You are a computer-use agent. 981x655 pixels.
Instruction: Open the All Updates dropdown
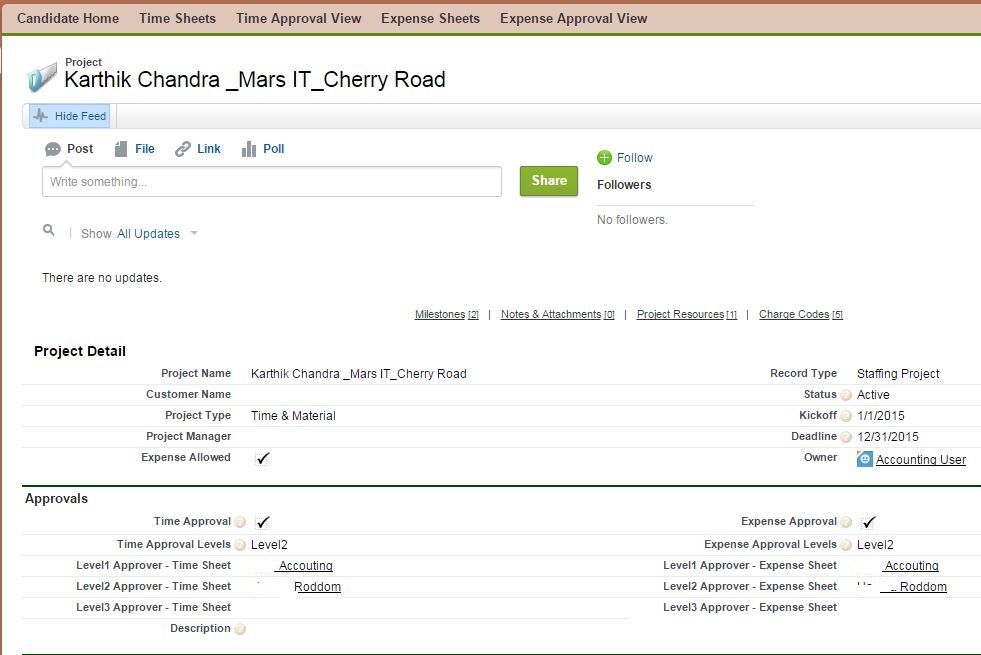tap(152, 233)
